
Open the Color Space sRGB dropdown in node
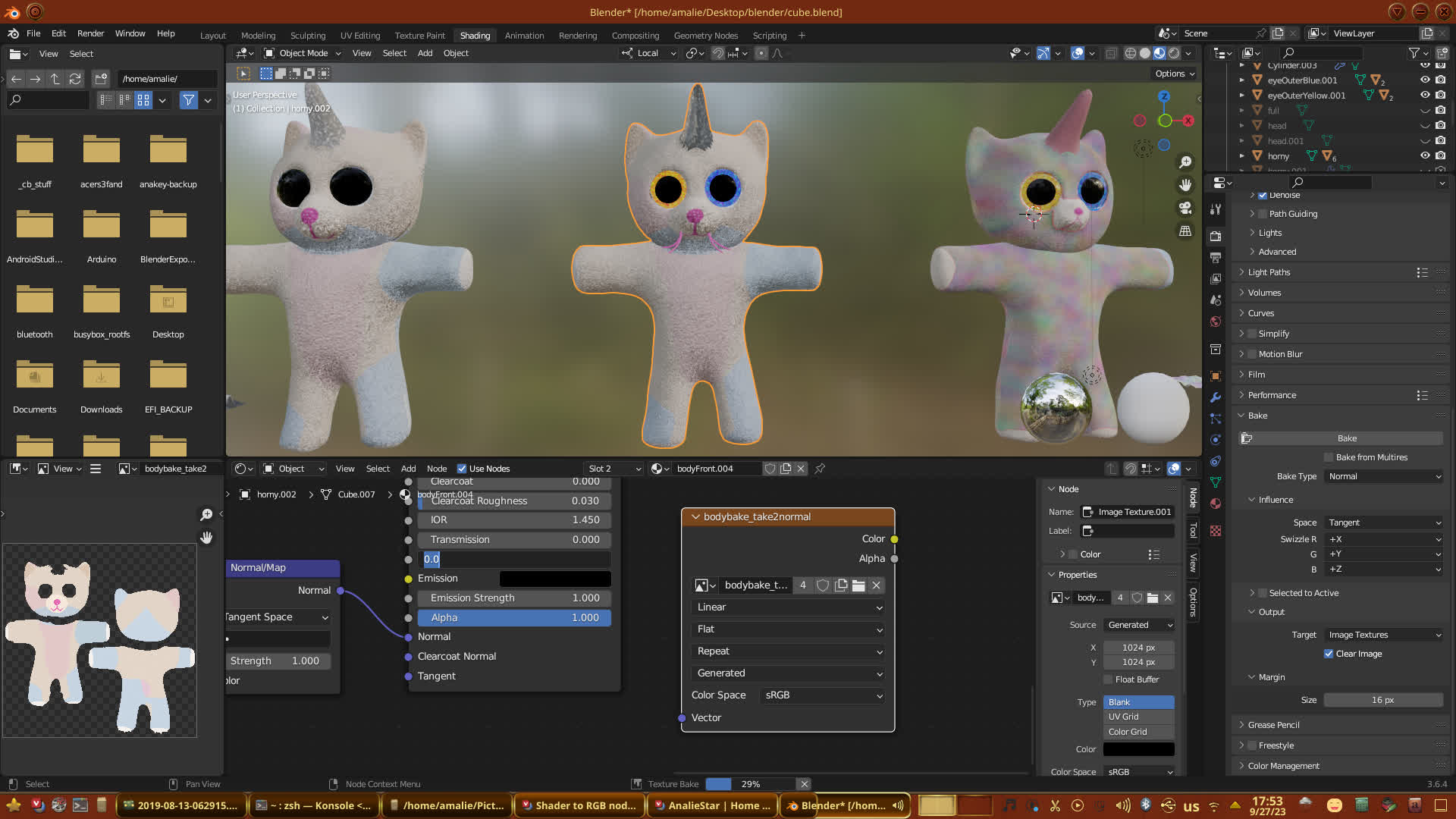(823, 695)
